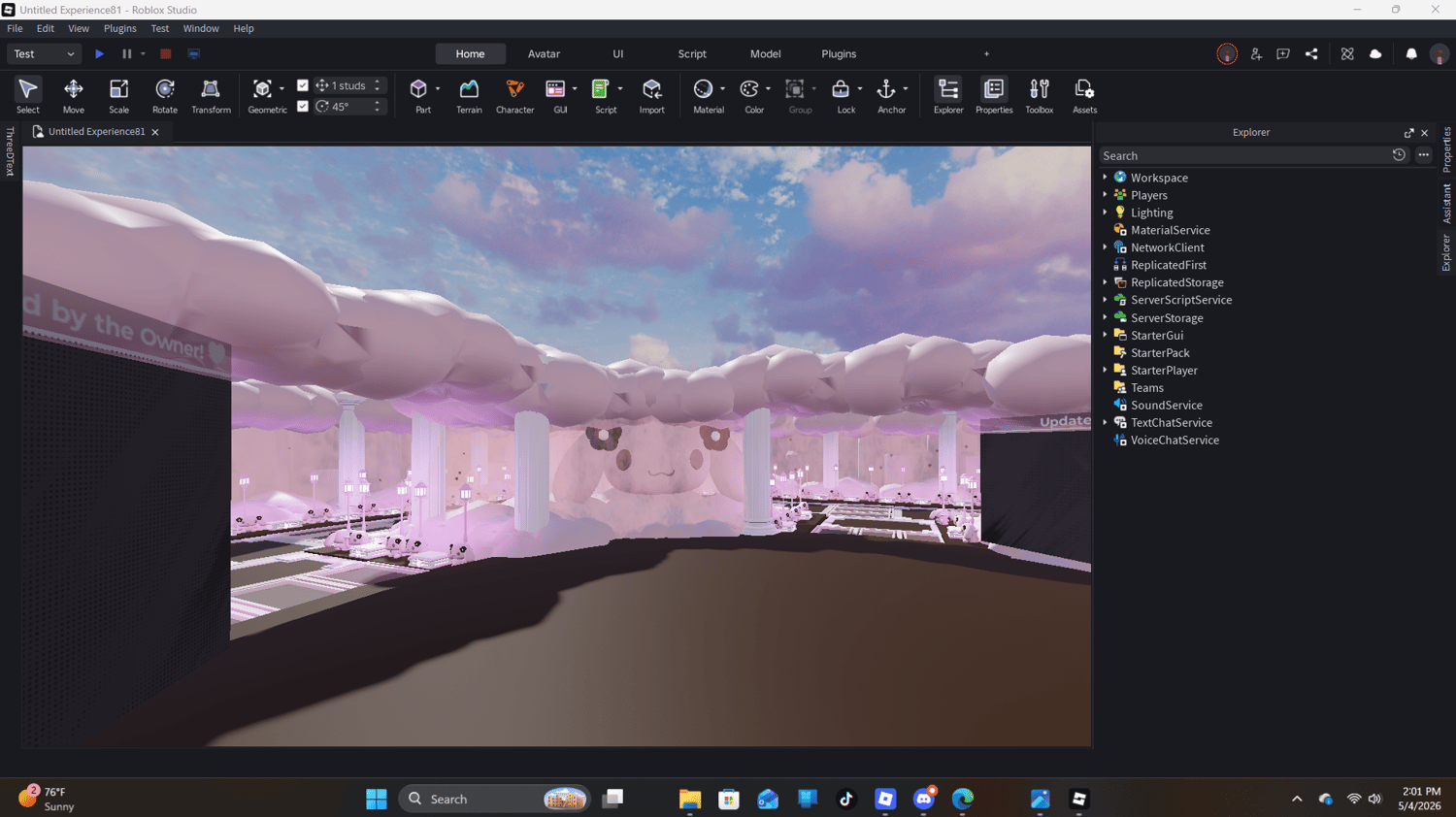This screenshot has height=817, width=1456.
Task: Open the Material dropdown arrow
Action: 722,89
